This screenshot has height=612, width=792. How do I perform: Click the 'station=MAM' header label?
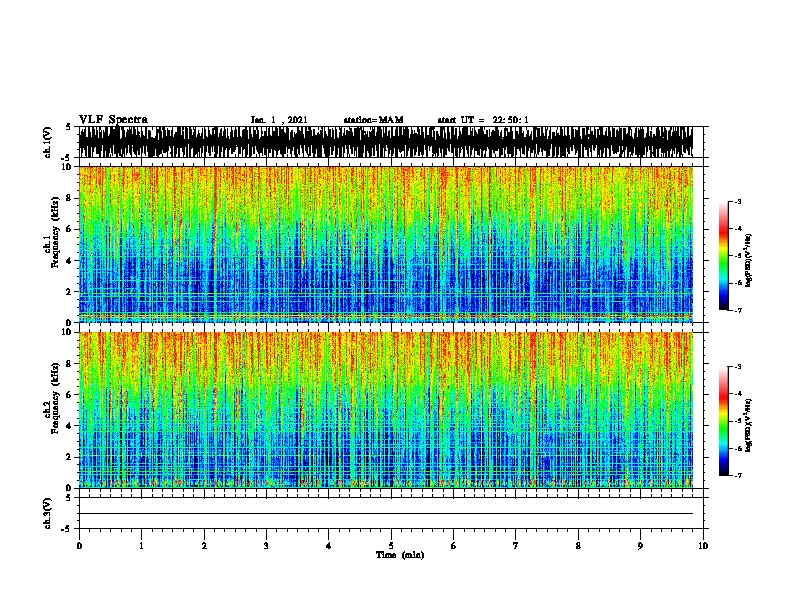tap(373, 120)
